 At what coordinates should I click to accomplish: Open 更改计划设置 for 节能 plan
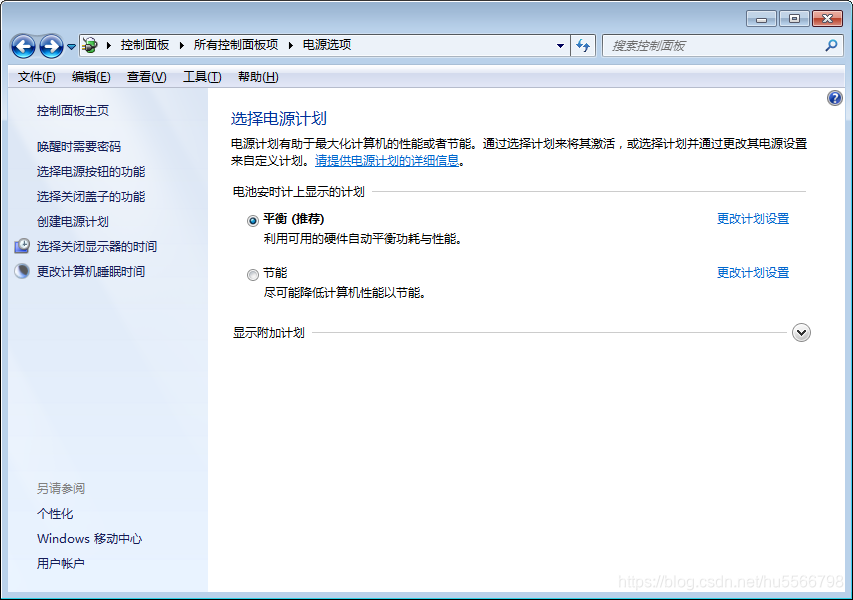pyautogui.click(x=753, y=273)
